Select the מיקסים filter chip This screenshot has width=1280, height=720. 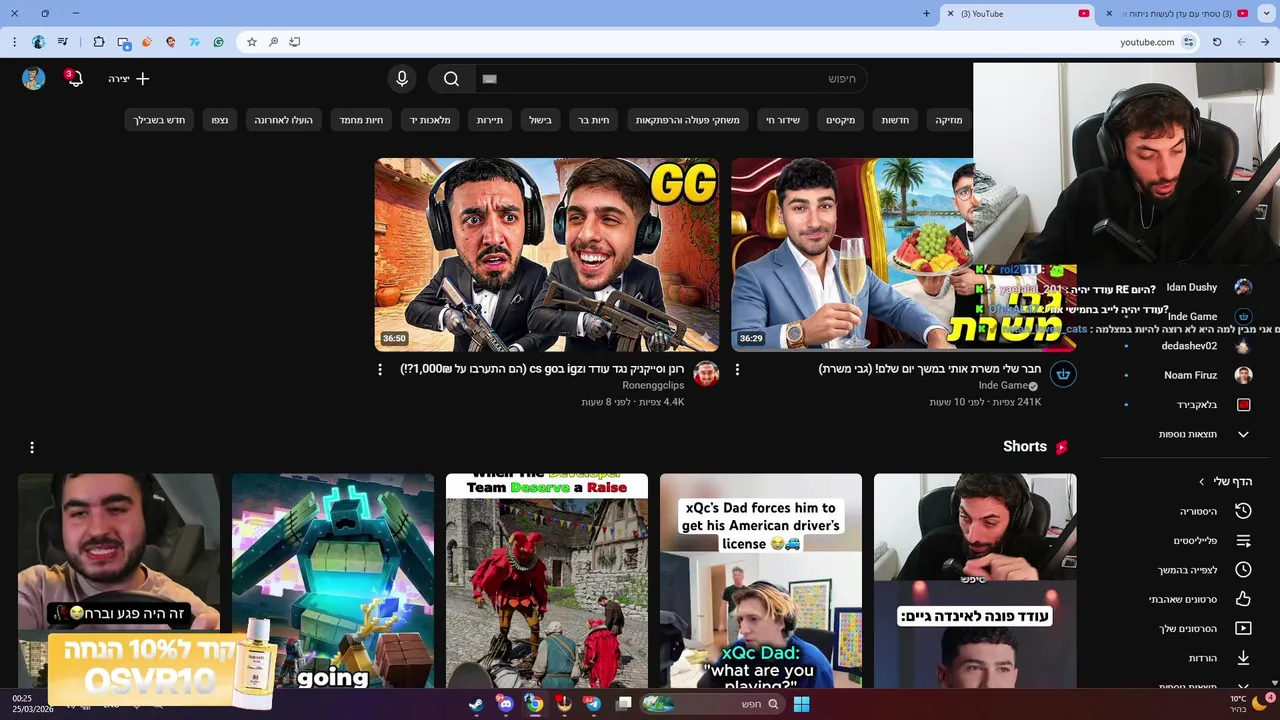[840, 120]
